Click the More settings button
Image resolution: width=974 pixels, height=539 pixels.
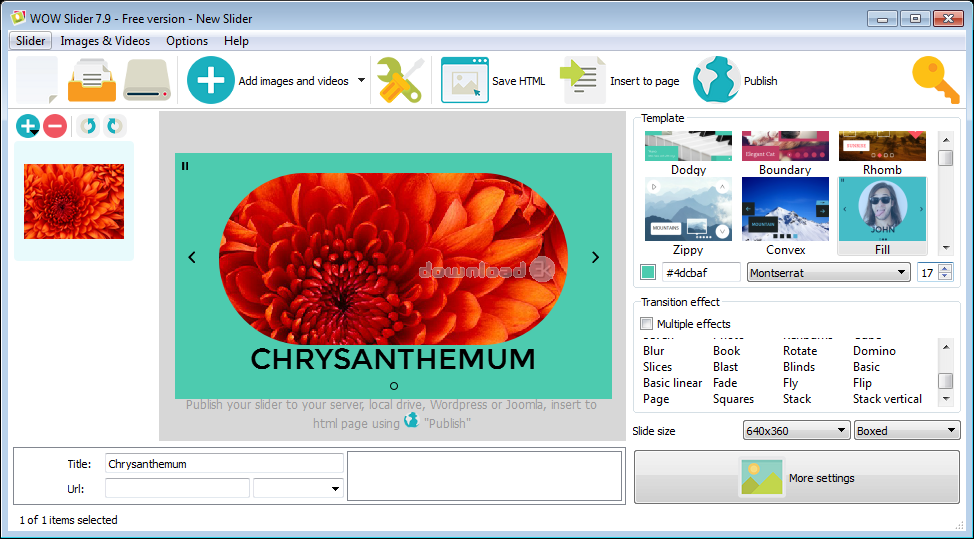(796, 478)
